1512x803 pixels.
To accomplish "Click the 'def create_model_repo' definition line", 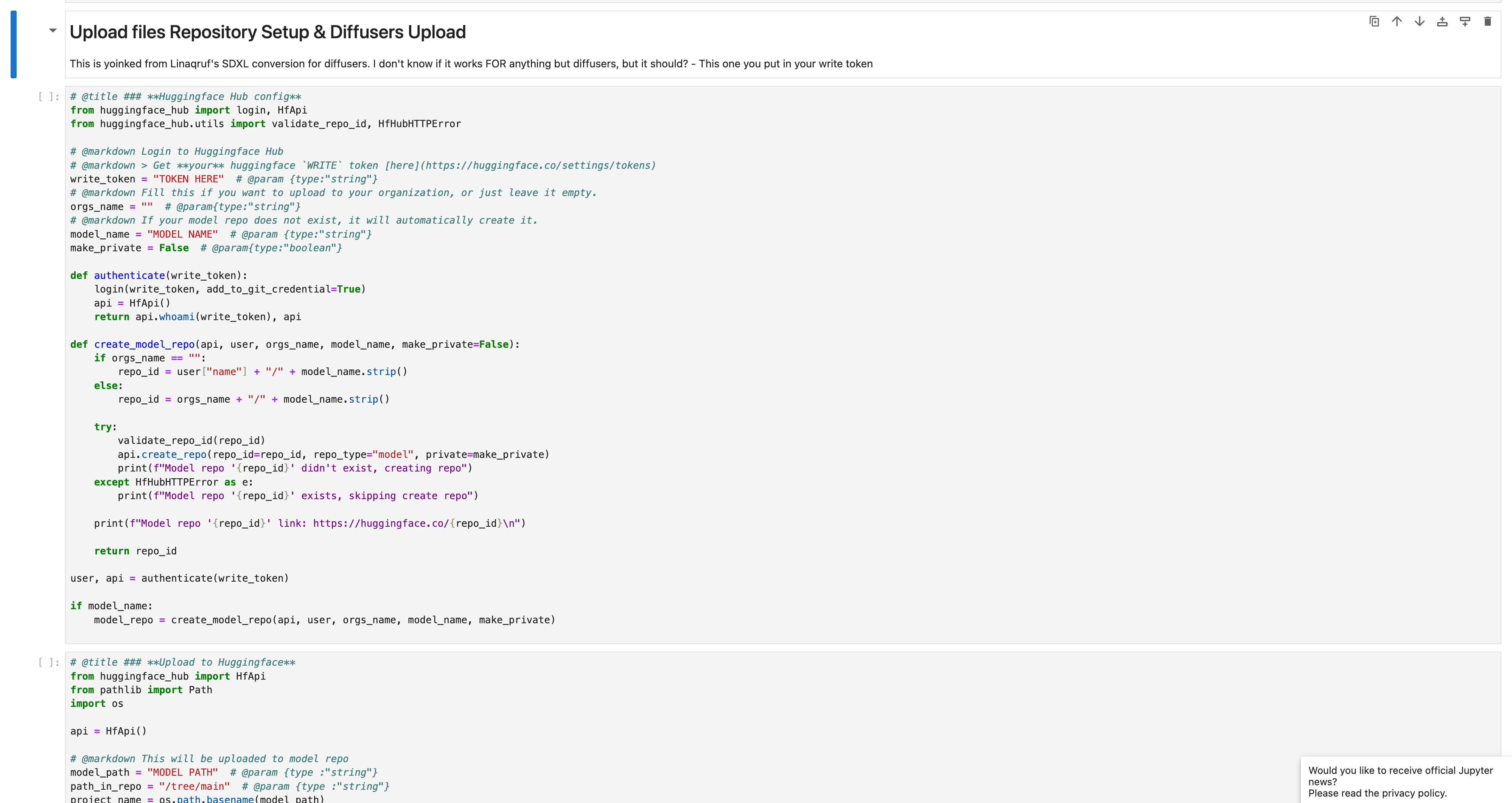I will click(295, 345).
